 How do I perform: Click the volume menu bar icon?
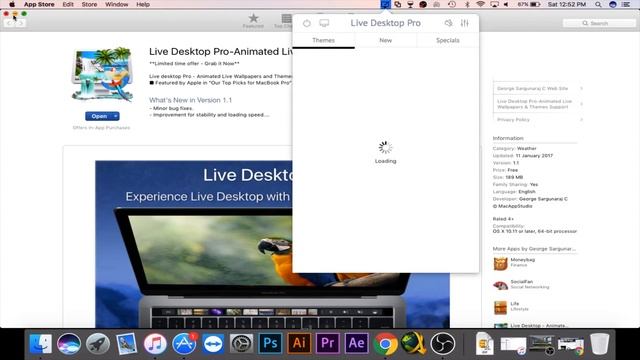tap(506, 4)
